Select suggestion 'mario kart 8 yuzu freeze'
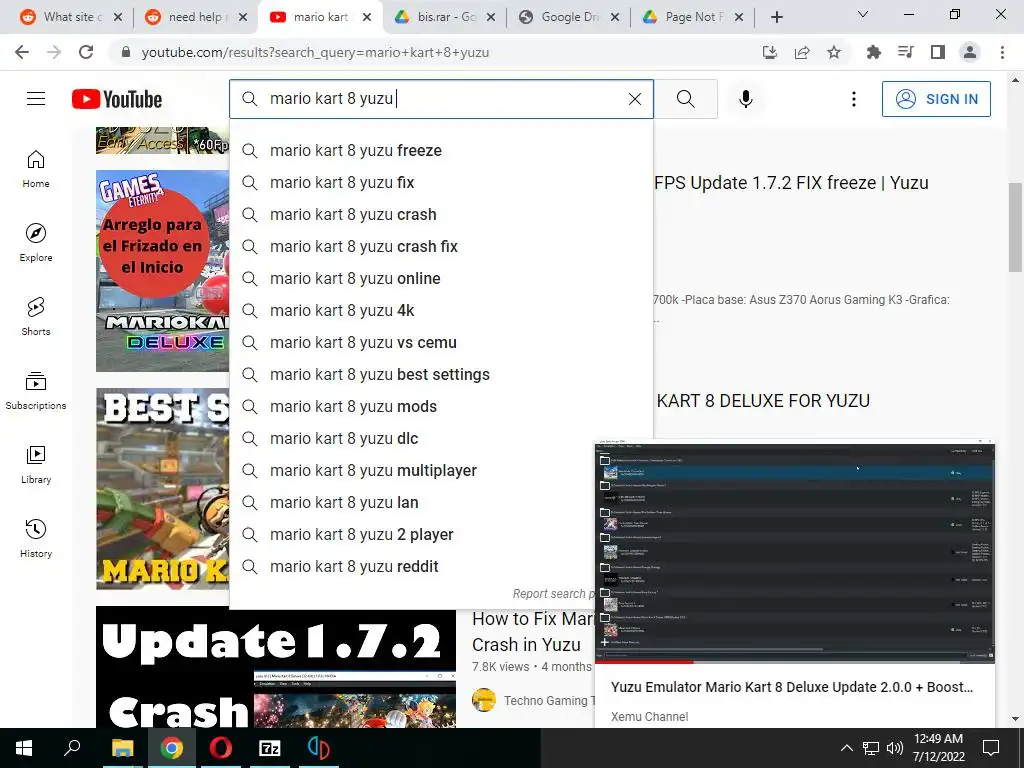Screen dimensions: 1024x768 tap(441, 150)
